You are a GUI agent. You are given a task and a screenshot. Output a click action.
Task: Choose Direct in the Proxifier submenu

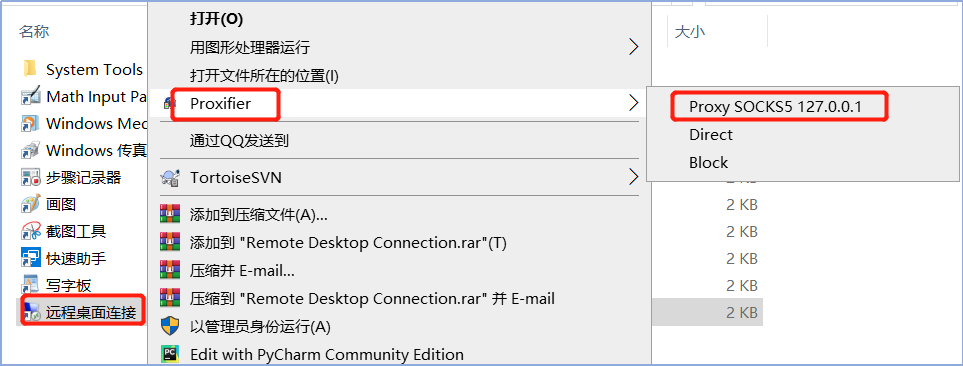coord(711,134)
